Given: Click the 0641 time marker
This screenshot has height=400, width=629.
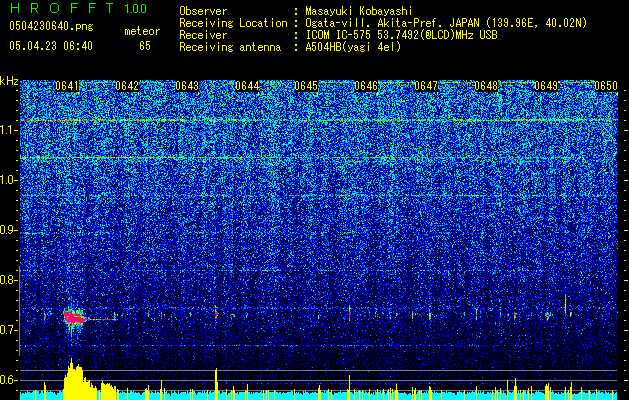Looking at the screenshot, I should click(67, 86).
